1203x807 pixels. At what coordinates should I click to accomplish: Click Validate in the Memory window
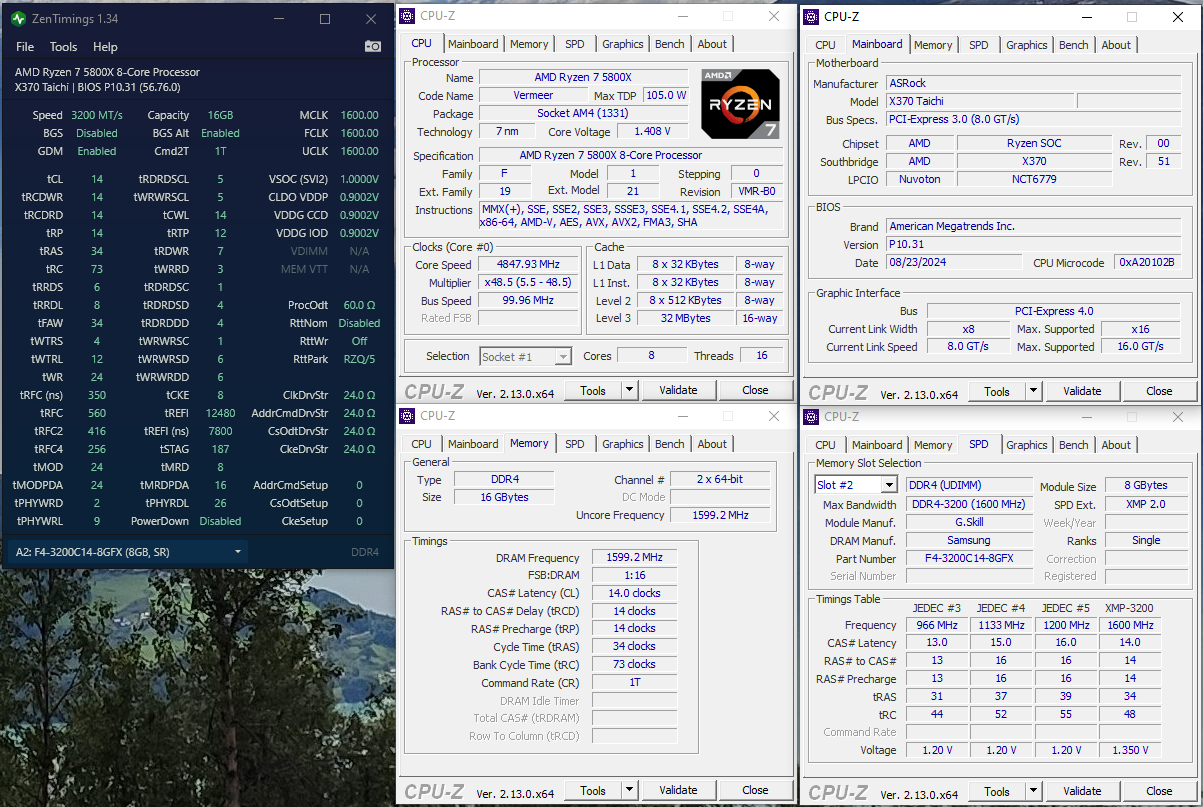click(x=678, y=789)
